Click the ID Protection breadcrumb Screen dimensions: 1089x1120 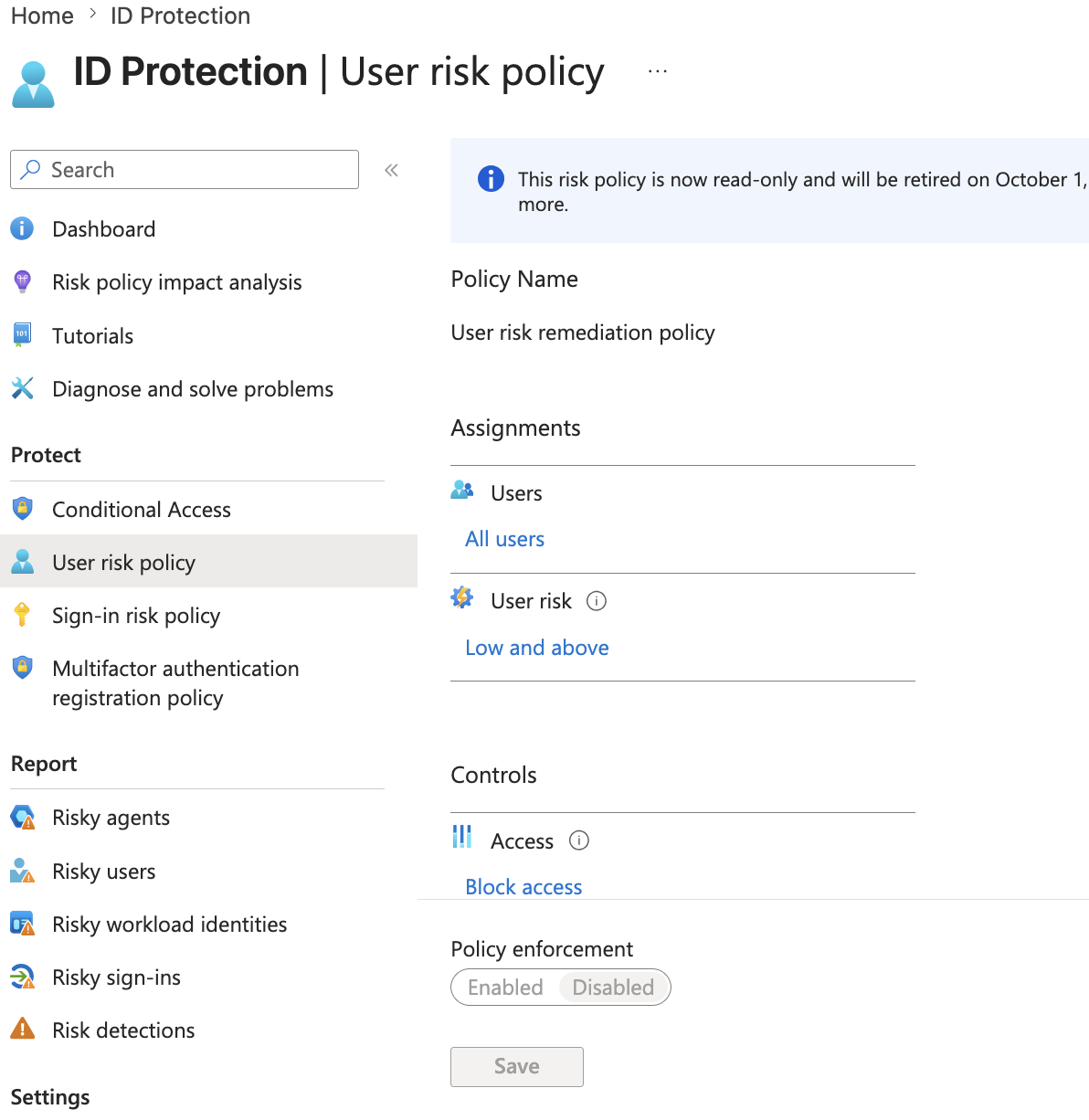tap(181, 16)
